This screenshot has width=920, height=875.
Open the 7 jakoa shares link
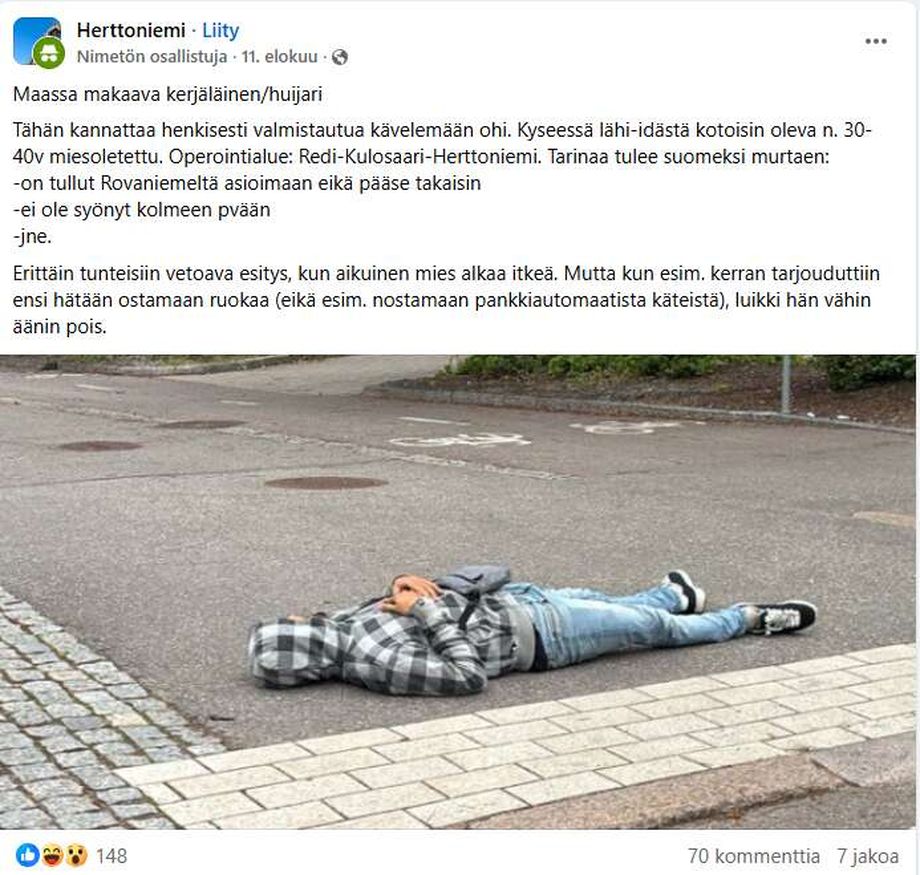click(x=868, y=856)
